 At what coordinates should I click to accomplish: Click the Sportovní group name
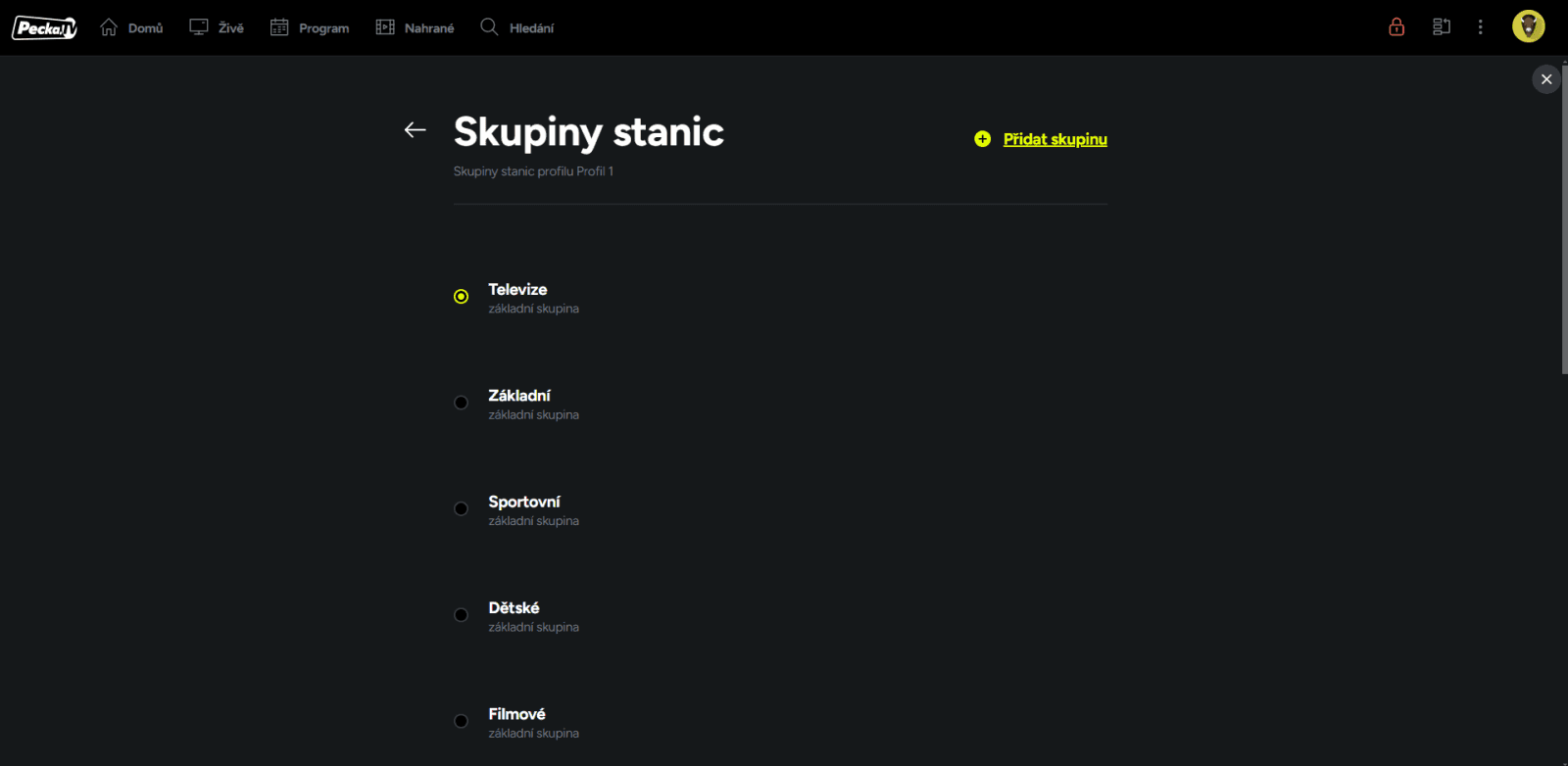coord(524,502)
